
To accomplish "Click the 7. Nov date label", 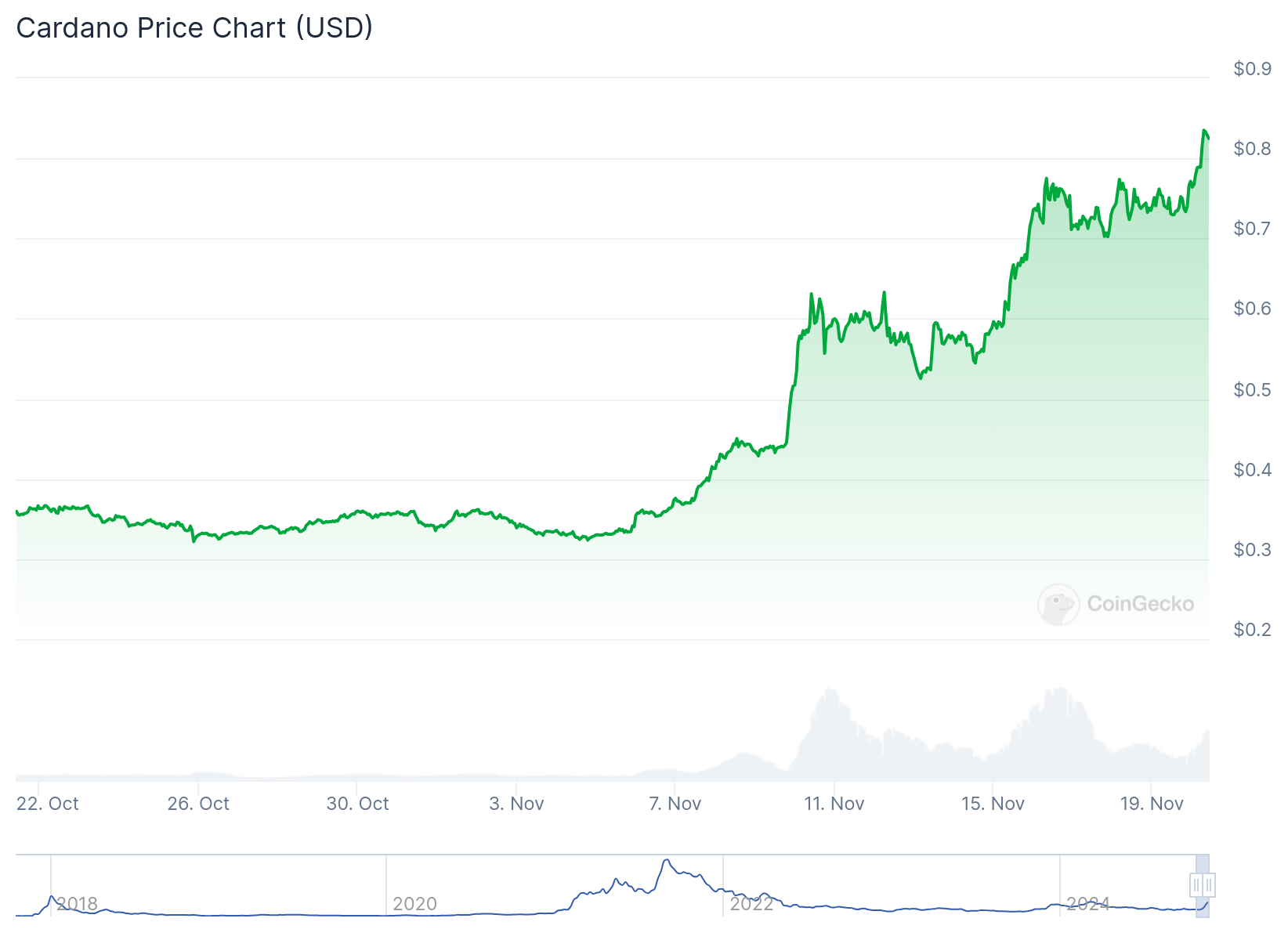I will pyautogui.click(x=675, y=804).
